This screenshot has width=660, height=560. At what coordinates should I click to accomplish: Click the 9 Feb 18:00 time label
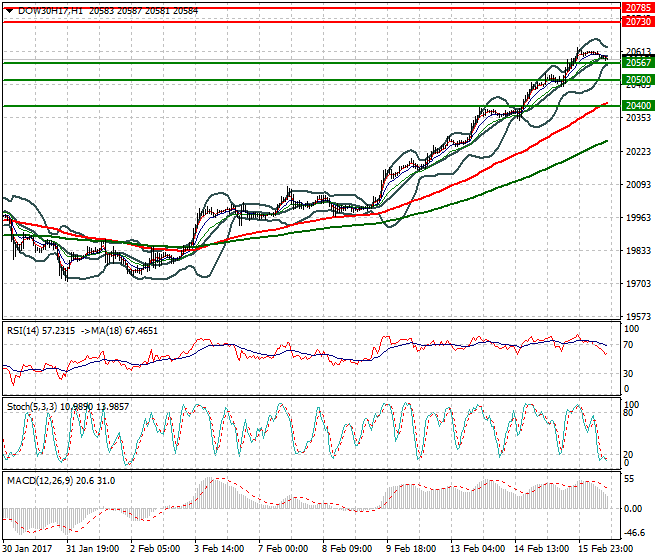pyautogui.click(x=411, y=549)
